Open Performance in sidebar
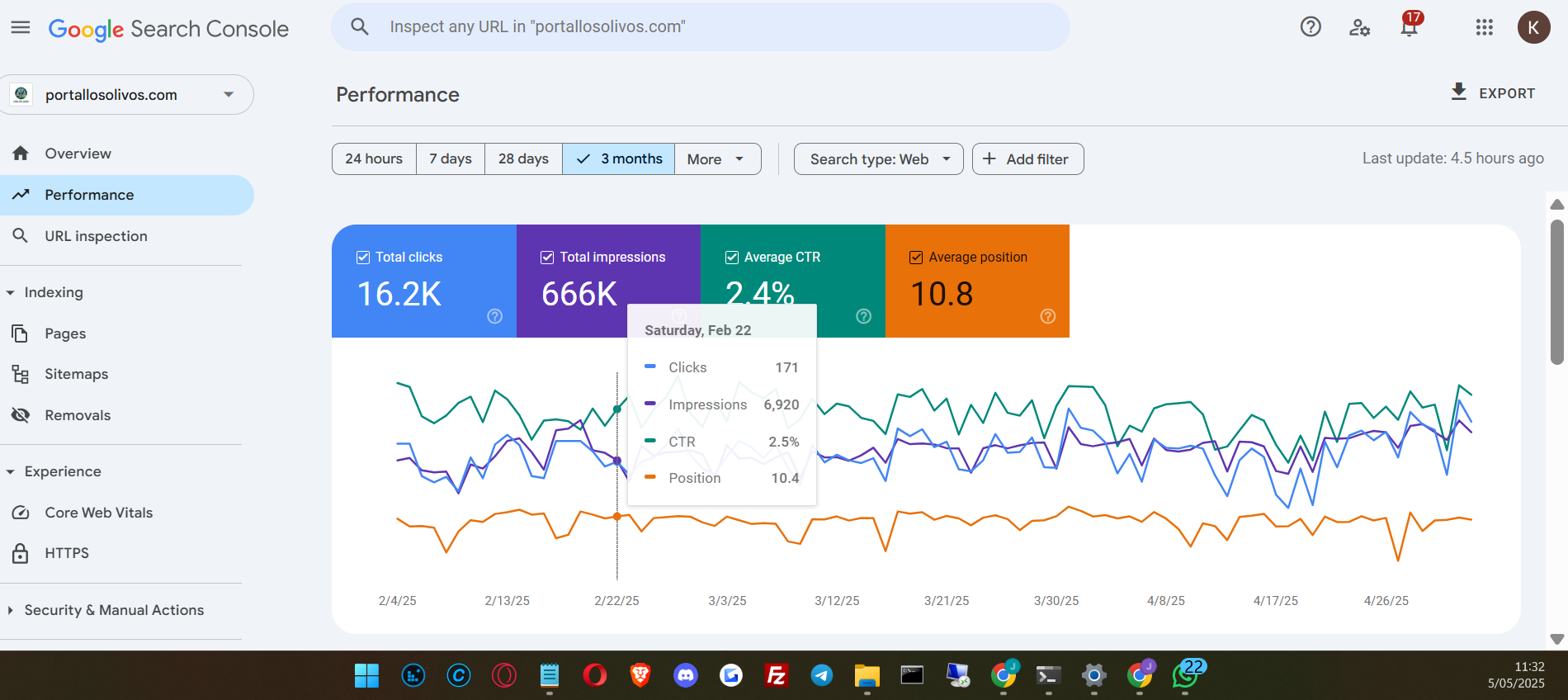Screen dimensions: 1568x700 (127, 195)
